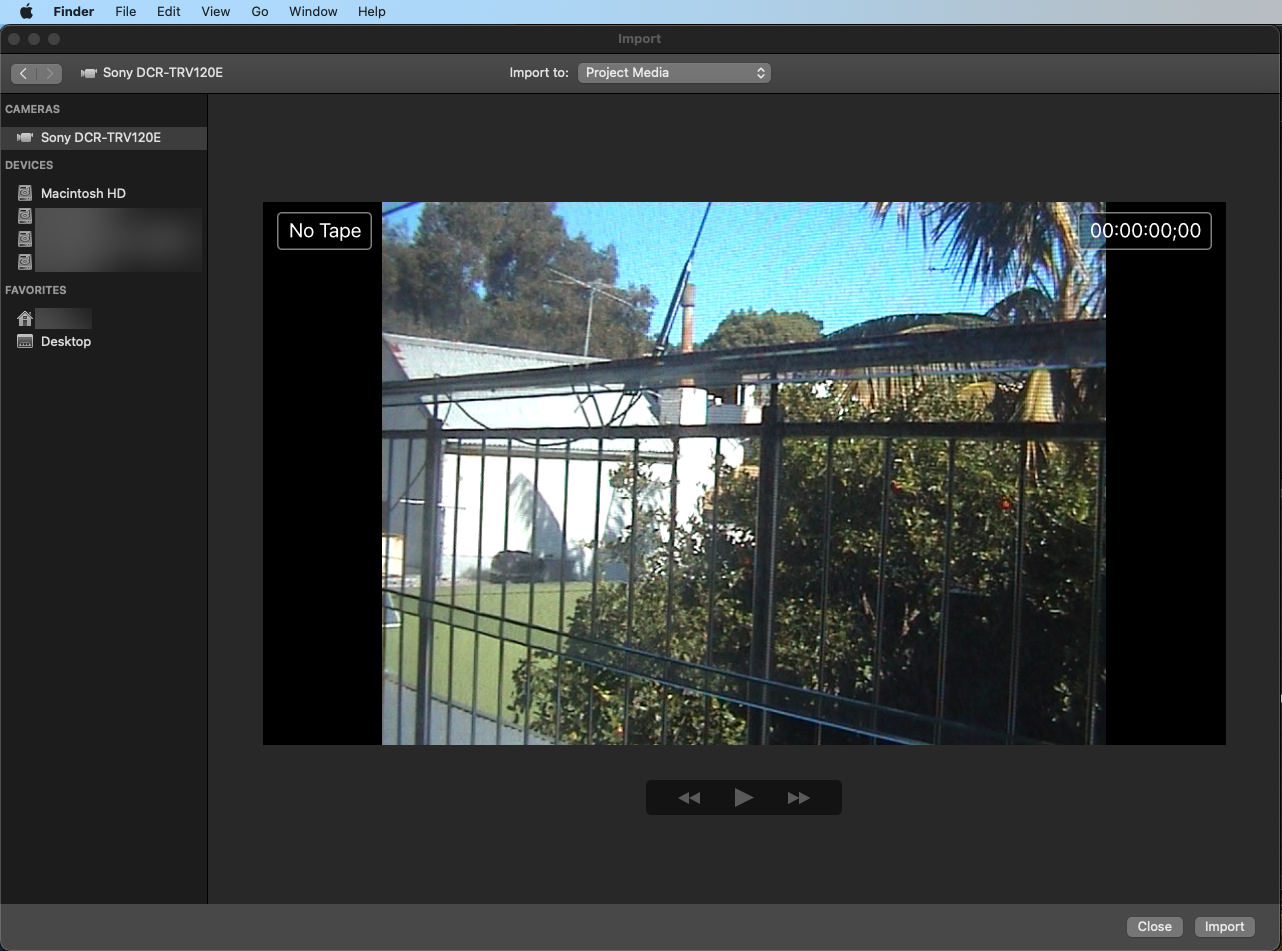Screen dimensions: 1282x951
Task: Open the File menu
Action: [x=125, y=12]
